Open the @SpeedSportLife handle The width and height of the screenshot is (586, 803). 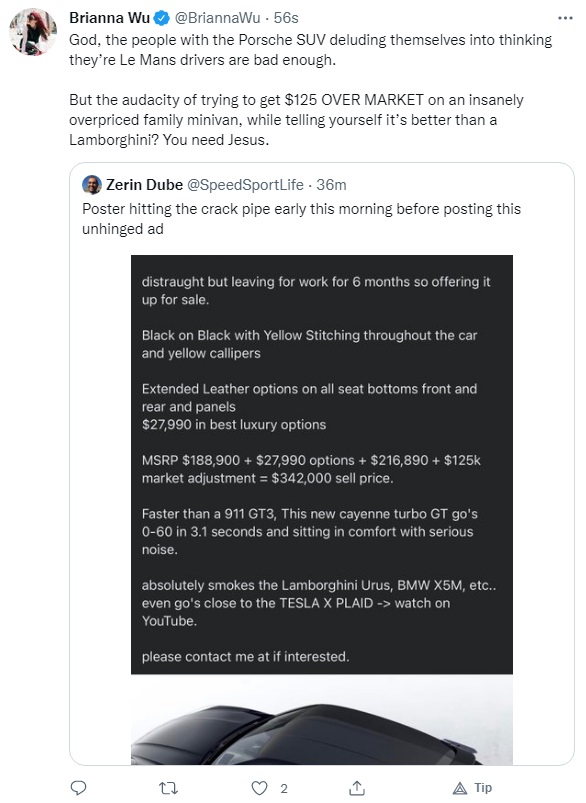(x=245, y=185)
